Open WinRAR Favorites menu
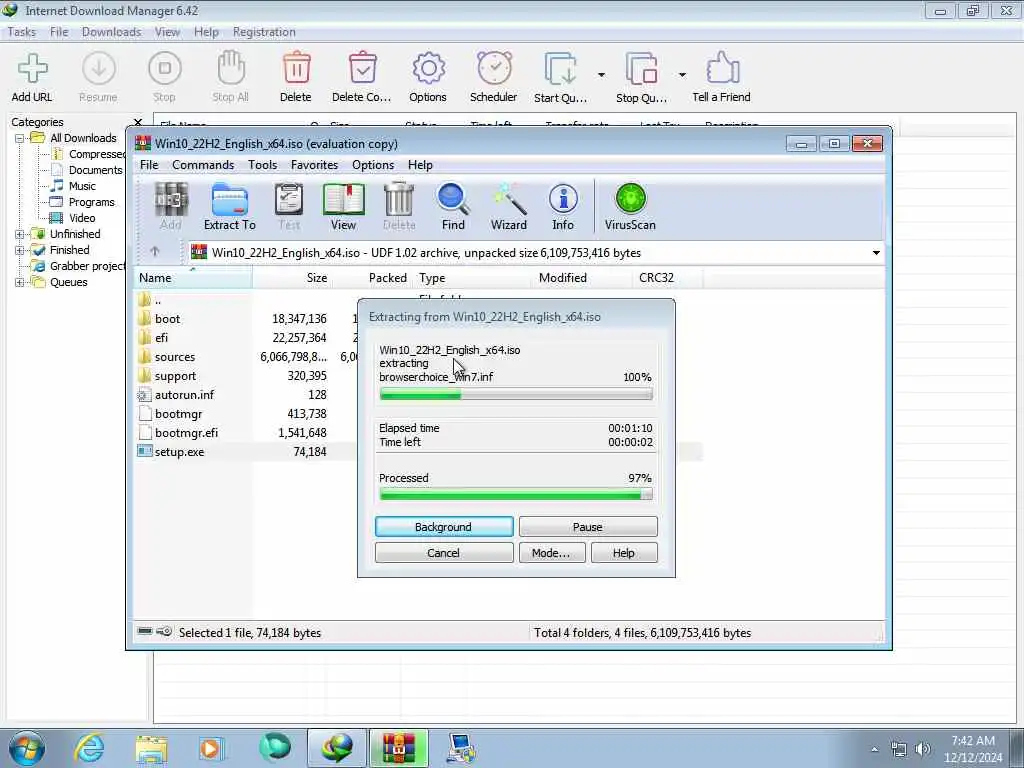The width and height of the screenshot is (1024, 768). pyautogui.click(x=315, y=165)
